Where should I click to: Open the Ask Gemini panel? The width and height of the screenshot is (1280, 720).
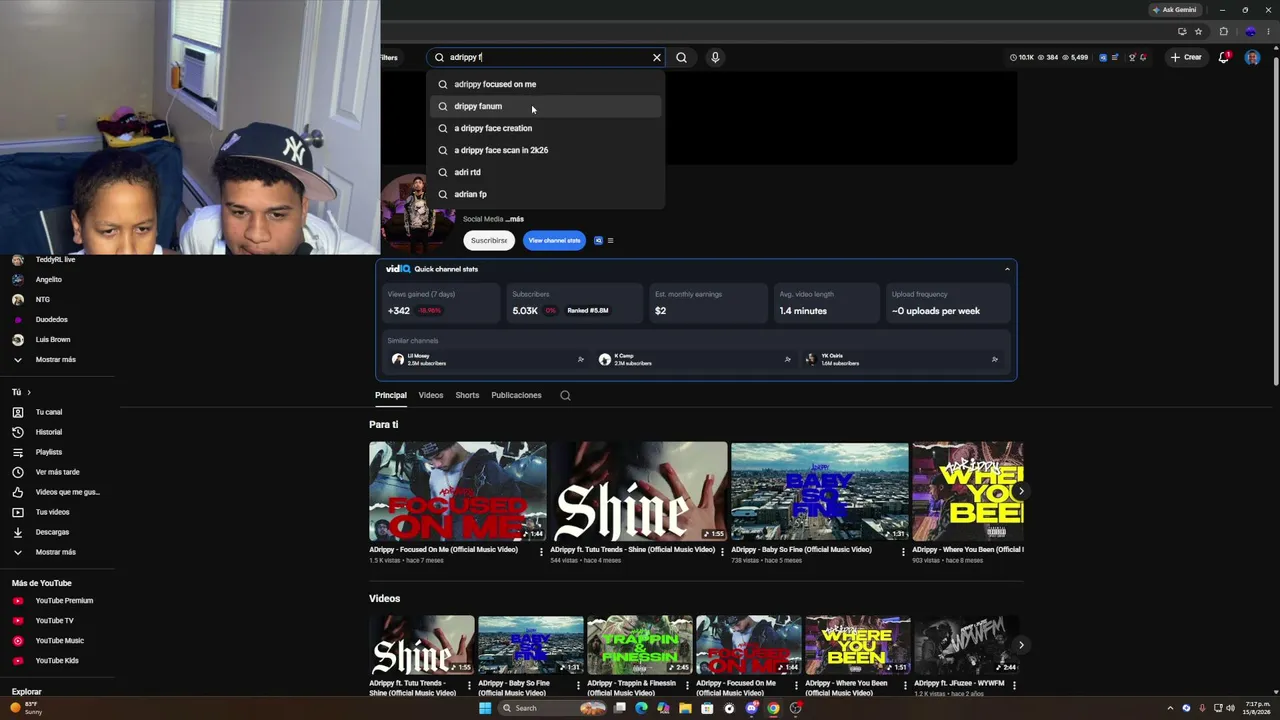click(x=1174, y=10)
